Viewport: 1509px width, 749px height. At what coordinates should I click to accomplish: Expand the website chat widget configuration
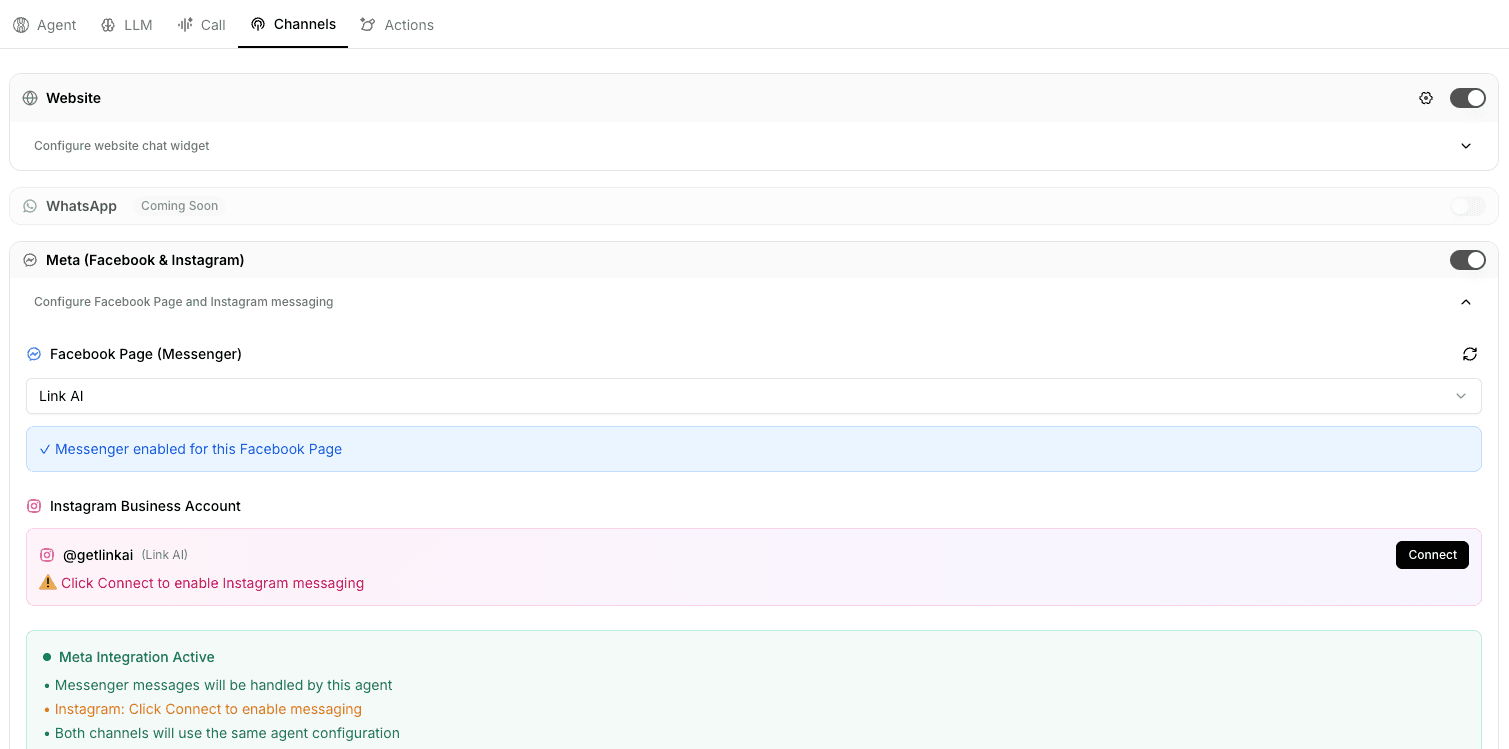point(1465,146)
